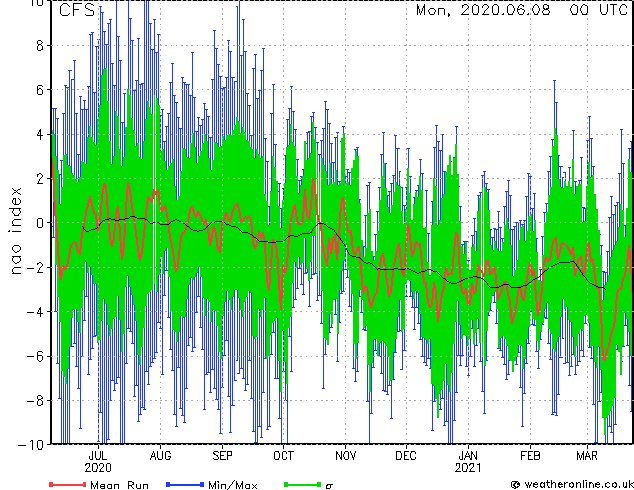The height and width of the screenshot is (490, 634).
Task: Click the date 'Mon, 2020.06.08' in header
Action: (483, 10)
